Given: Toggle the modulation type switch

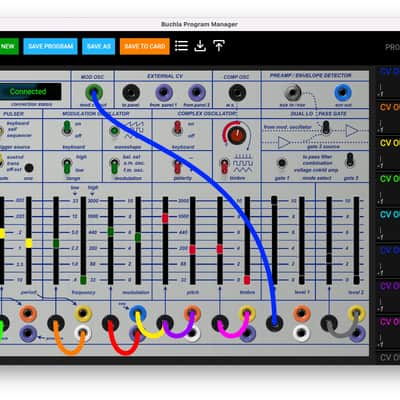Looking at the screenshot, I should point(114,166).
